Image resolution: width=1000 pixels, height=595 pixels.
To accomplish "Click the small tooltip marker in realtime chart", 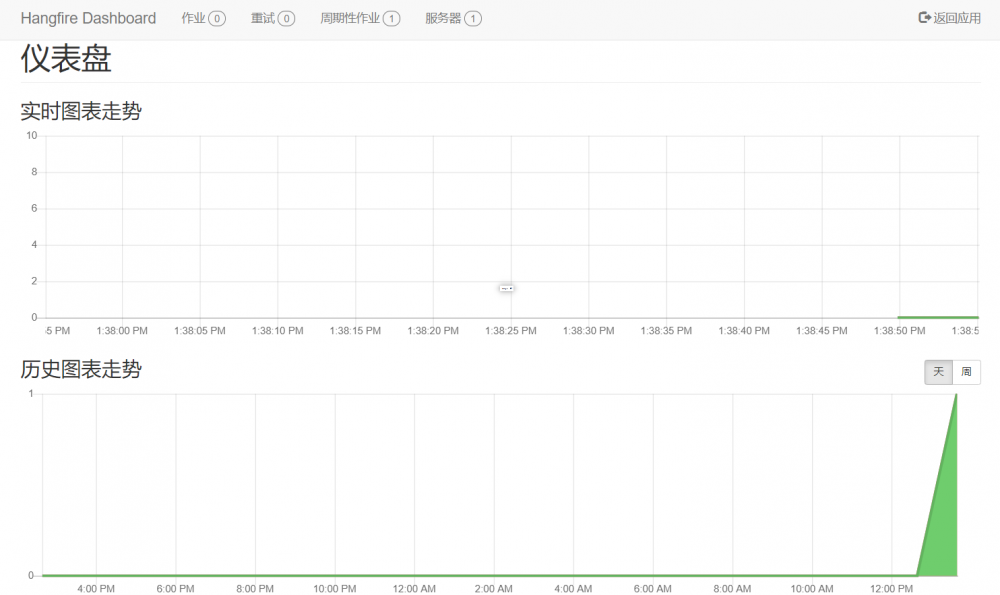I will coord(506,288).
